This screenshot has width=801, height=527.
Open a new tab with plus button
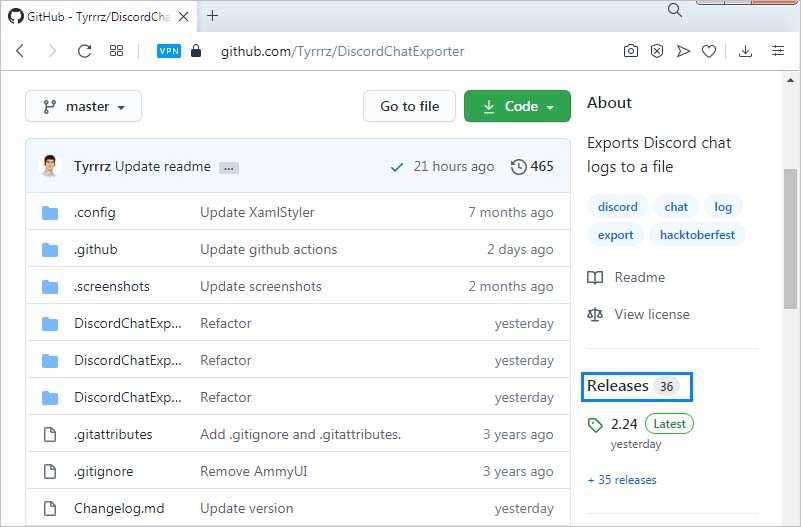point(213,15)
